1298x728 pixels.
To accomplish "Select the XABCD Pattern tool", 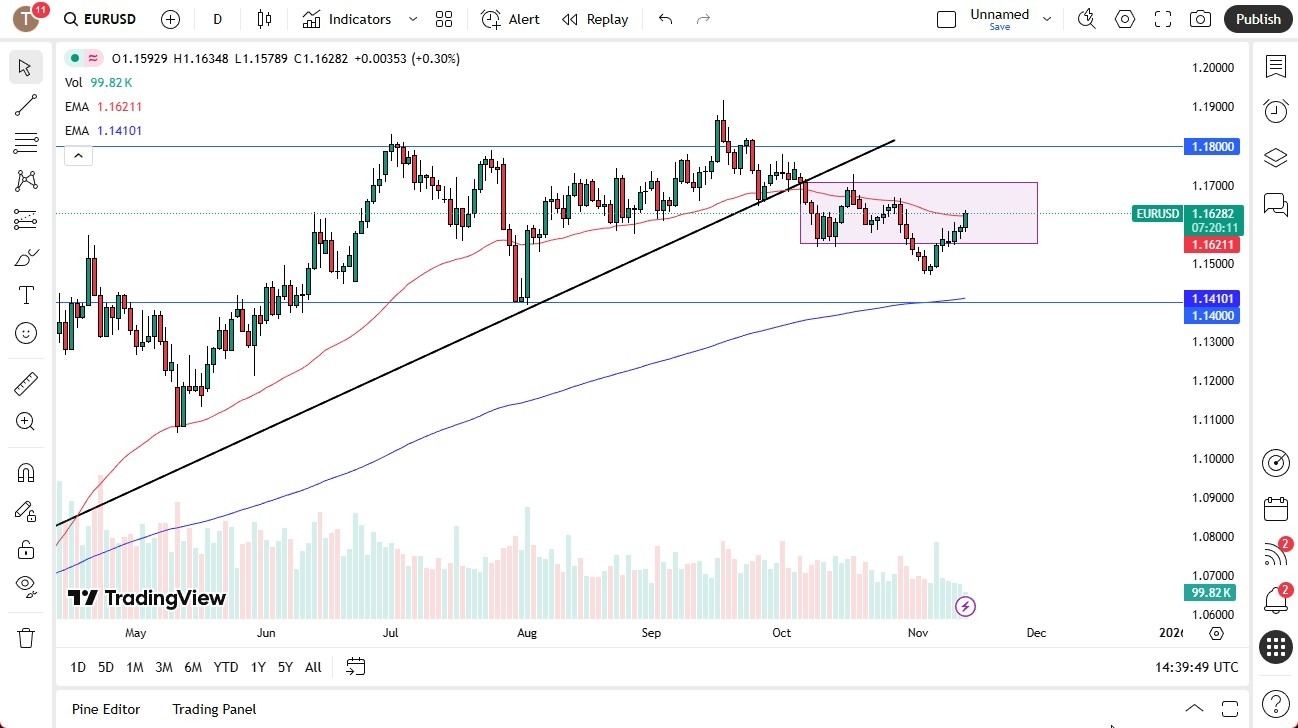I will (x=25, y=181).
